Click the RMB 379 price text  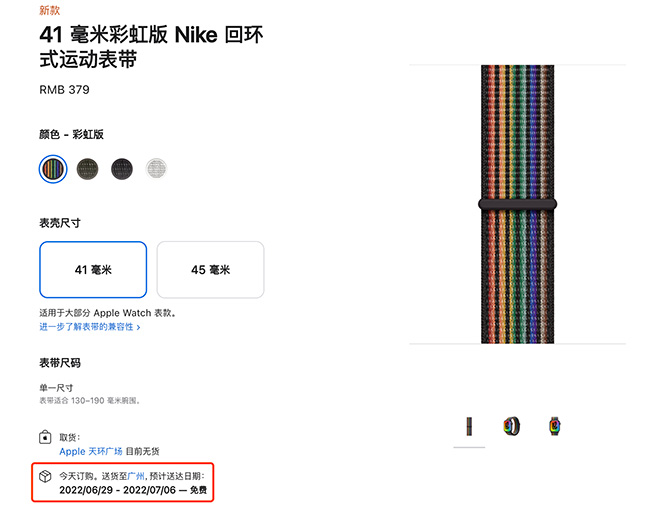[64, 90]
